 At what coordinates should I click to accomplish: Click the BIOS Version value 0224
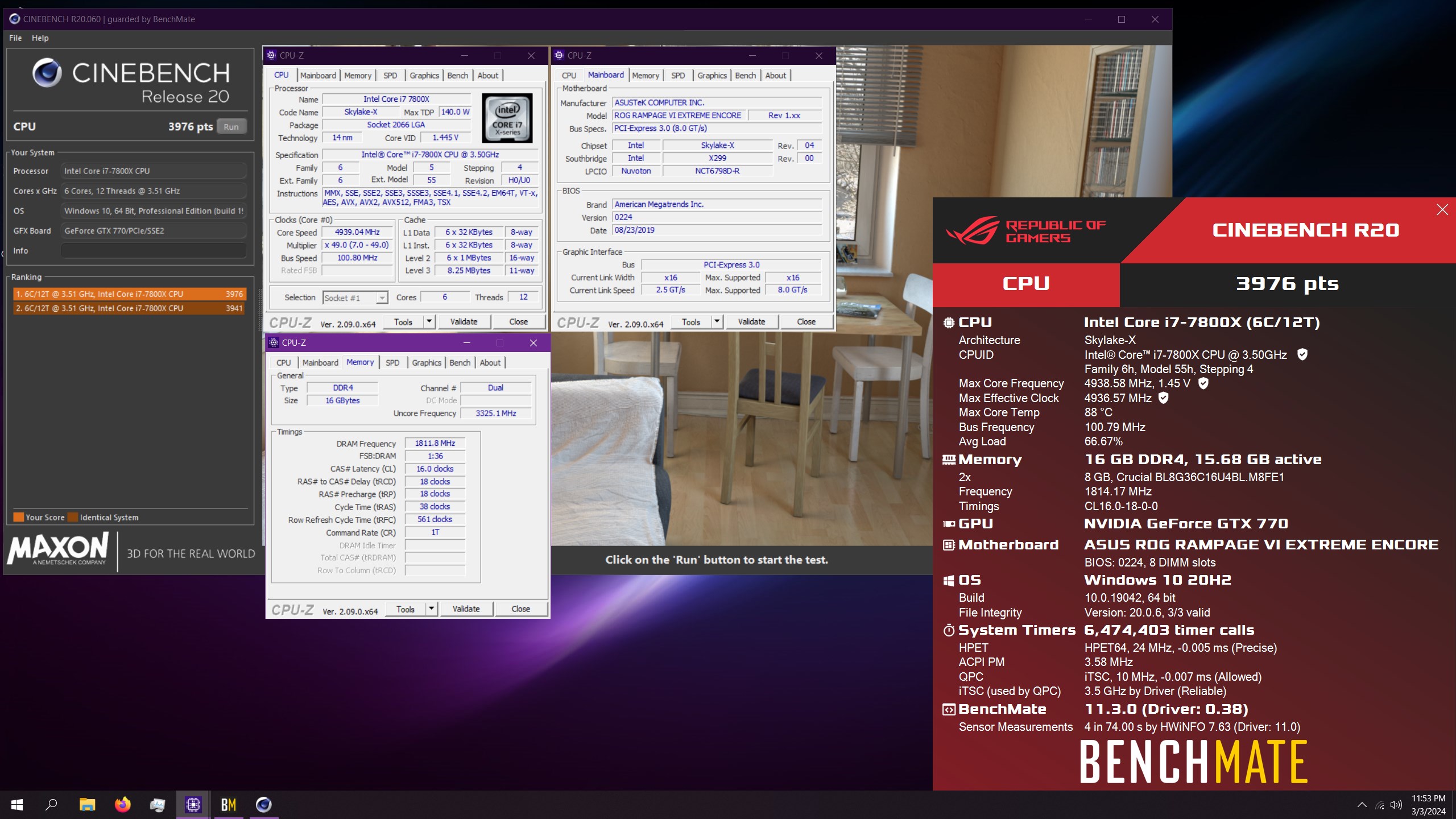[717, 217]
